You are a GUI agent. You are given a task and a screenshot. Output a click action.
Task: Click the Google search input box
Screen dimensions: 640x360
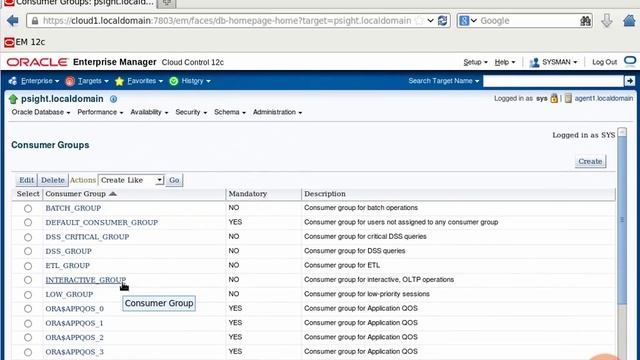(x=529, y=20)
